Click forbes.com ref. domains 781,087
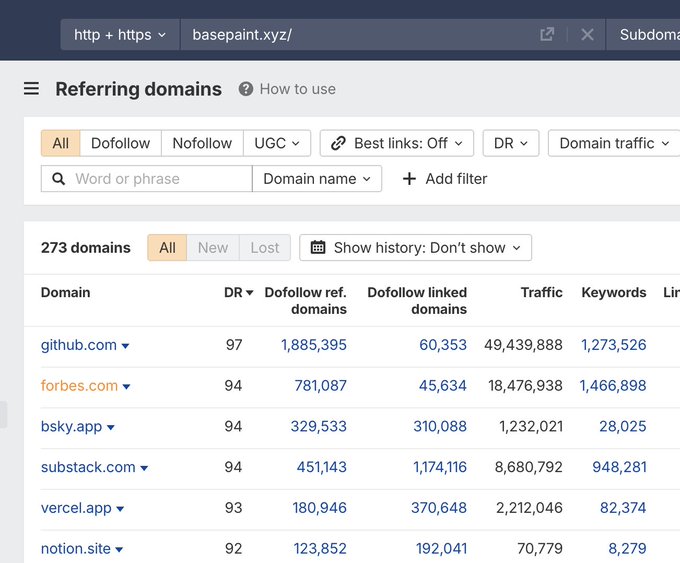The image size is (680, 563). (x=320, y=386)
